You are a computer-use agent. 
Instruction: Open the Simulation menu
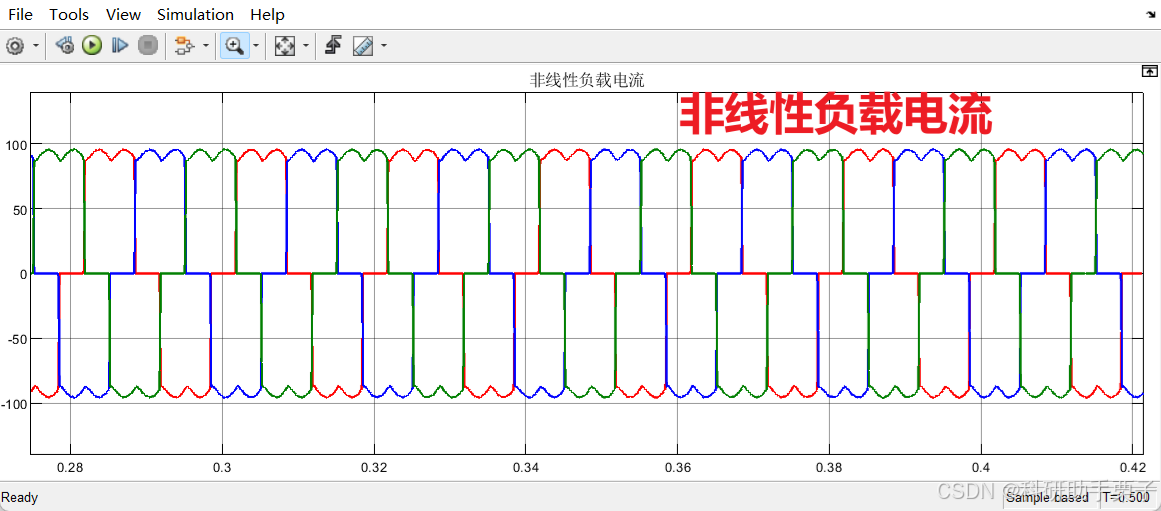click(195, 15)
